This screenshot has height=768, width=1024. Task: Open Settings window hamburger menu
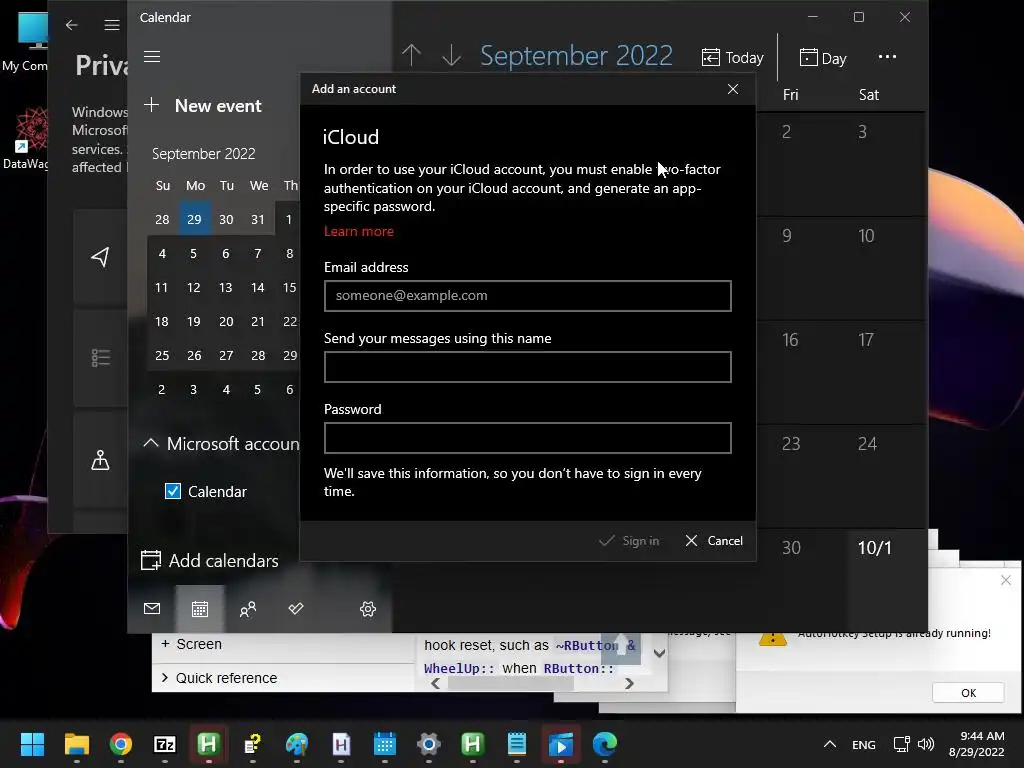click(x=112, y=25)
